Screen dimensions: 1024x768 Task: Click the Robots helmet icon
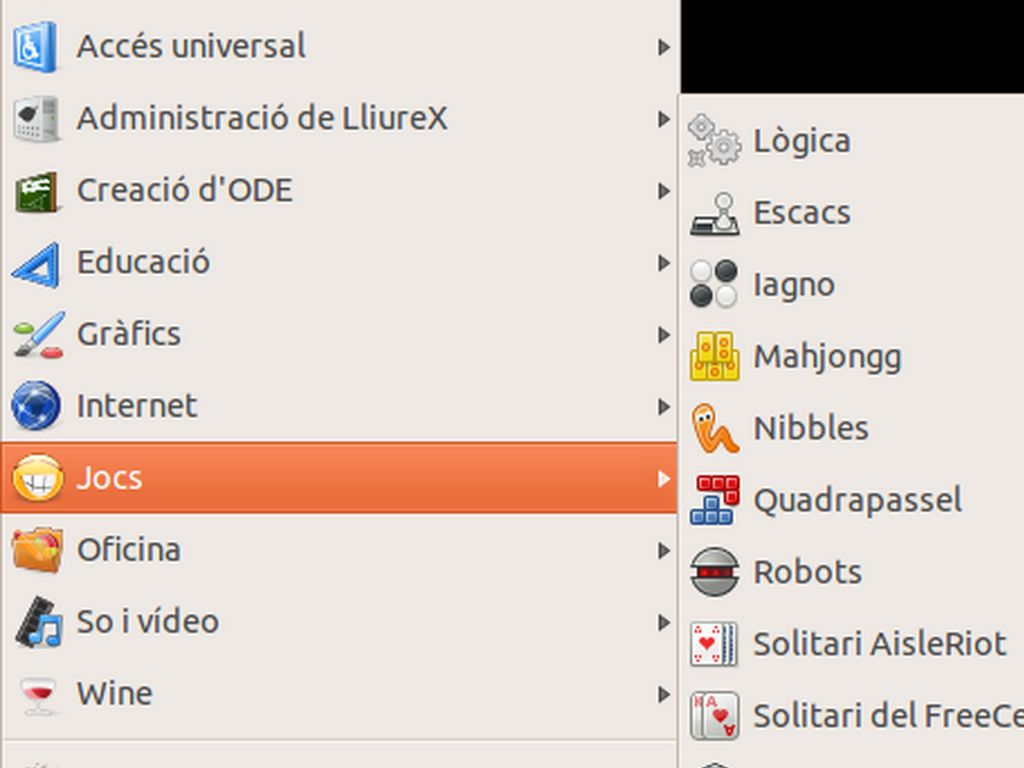(x=714, y=572)
